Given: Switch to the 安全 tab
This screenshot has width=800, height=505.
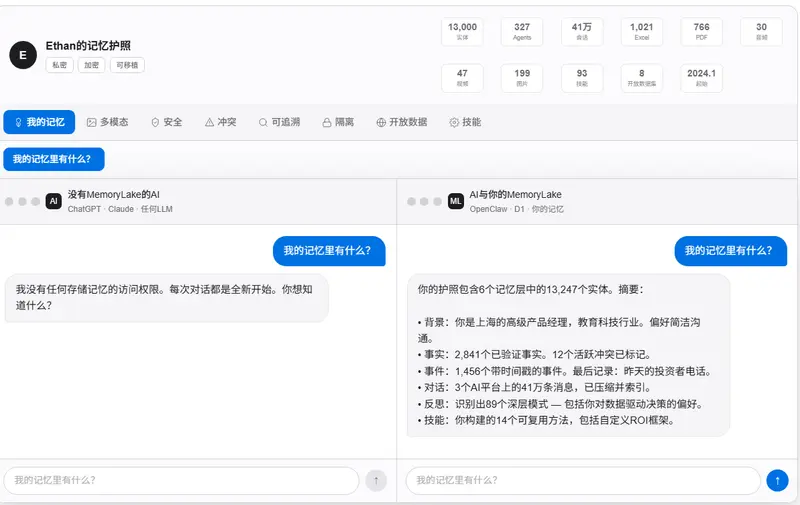Looking at the screenshot, I should pyautogui.click(x=167, y=122).
